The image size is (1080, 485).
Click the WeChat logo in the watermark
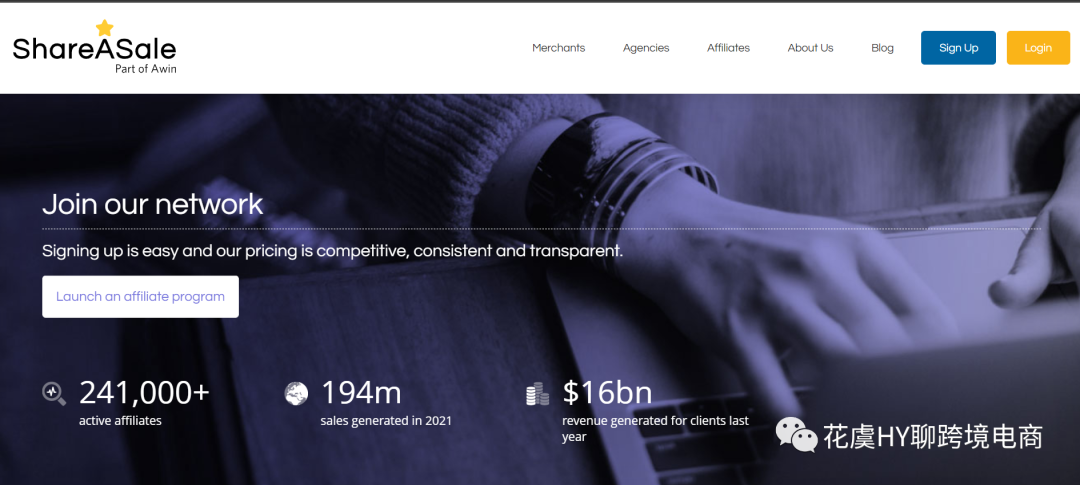pyautogui.click(x=796, y=435)
